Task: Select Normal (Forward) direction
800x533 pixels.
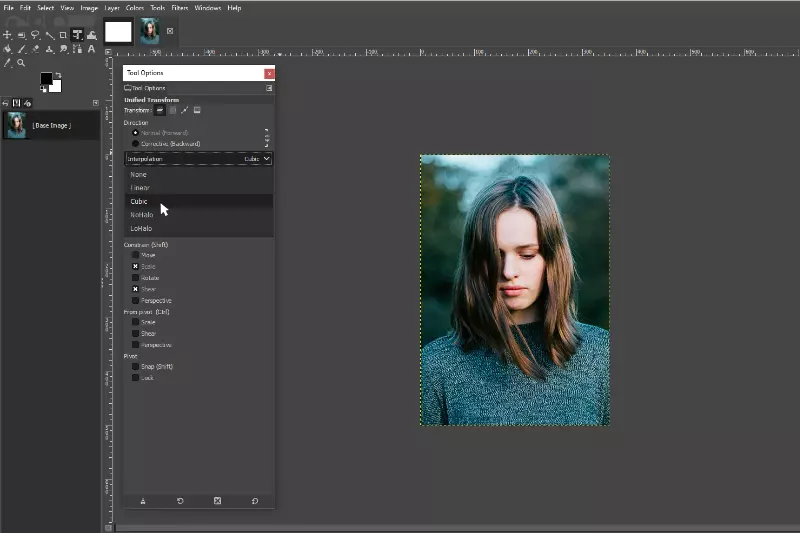Action: pos(160,133)
